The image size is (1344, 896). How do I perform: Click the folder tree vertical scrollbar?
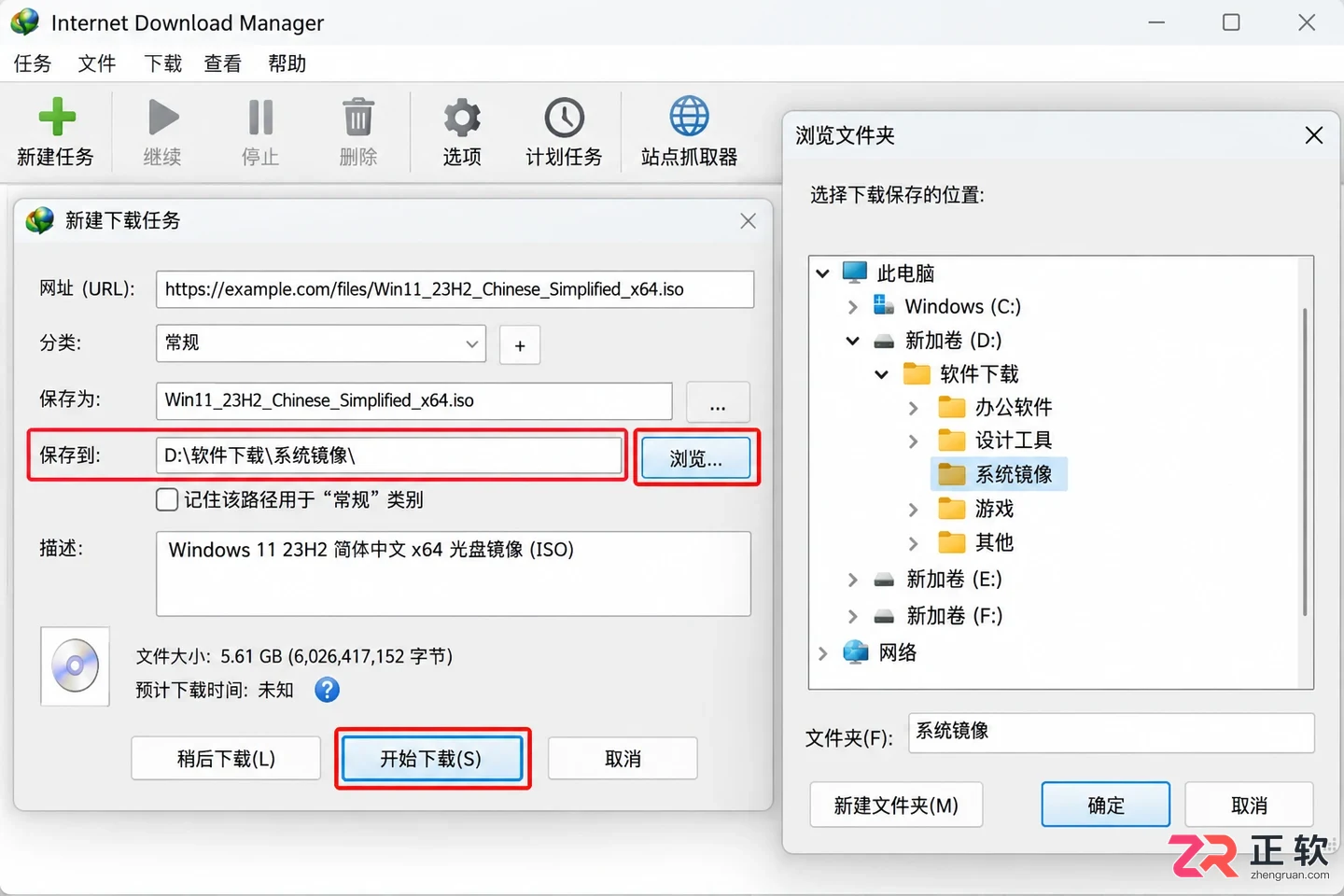tap(1305, 462)
